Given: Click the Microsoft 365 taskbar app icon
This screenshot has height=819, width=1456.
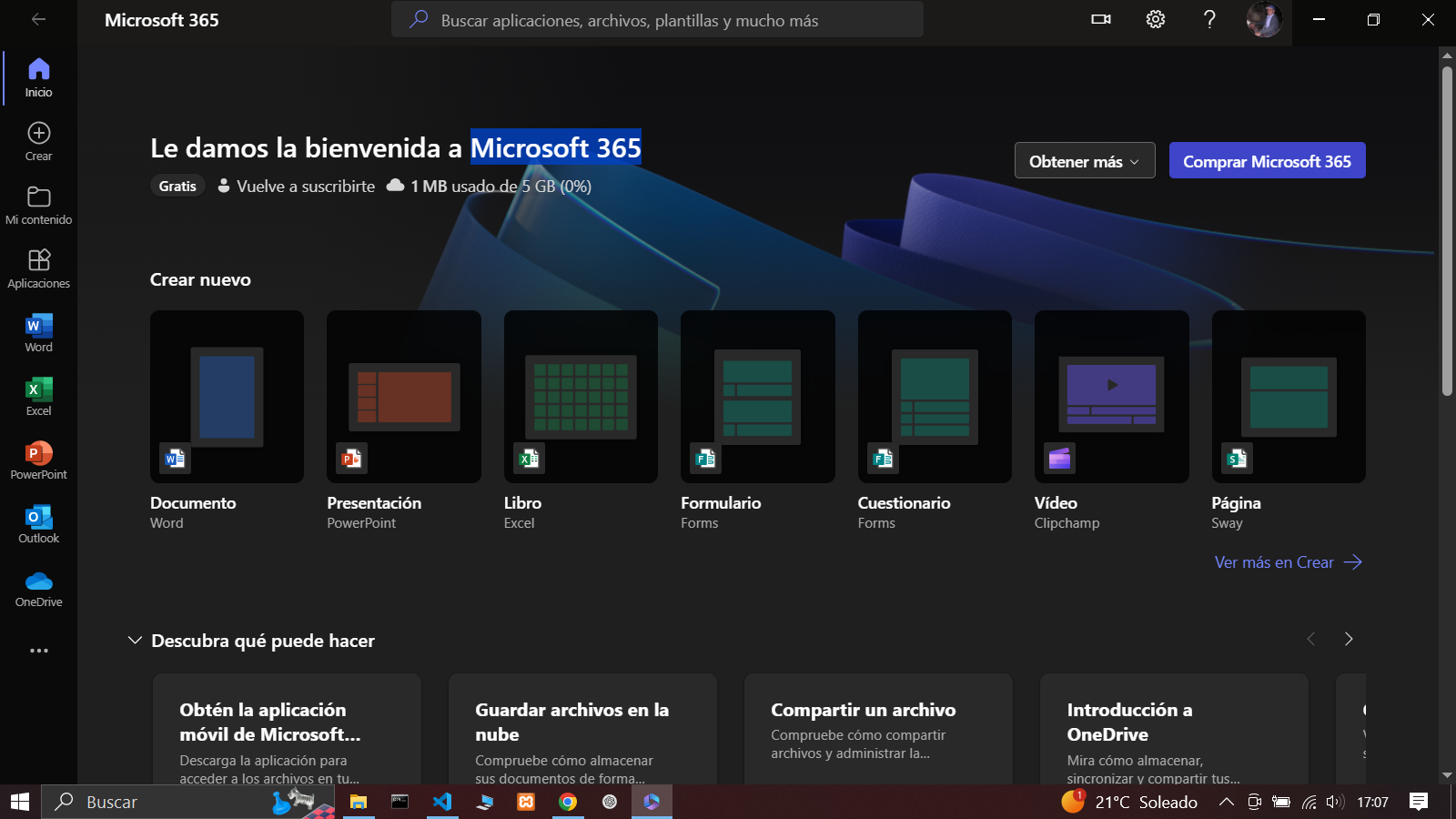Looking at the screenshot, I should pyautogui.click(x=652, y=802).
